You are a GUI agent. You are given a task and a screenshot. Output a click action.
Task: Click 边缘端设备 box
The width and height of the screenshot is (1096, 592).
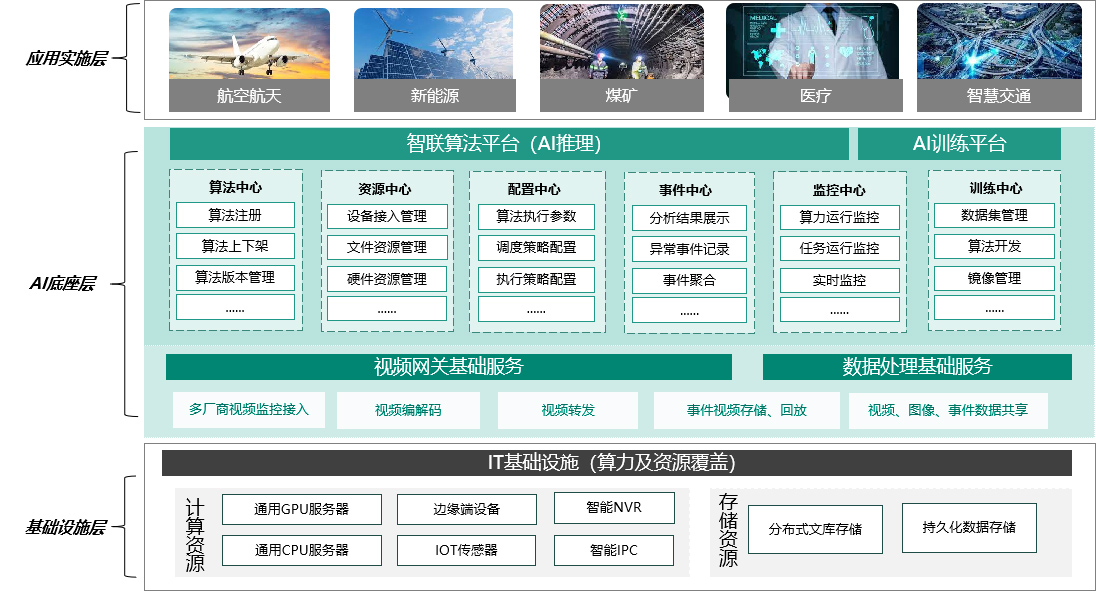tap(467, 510)
